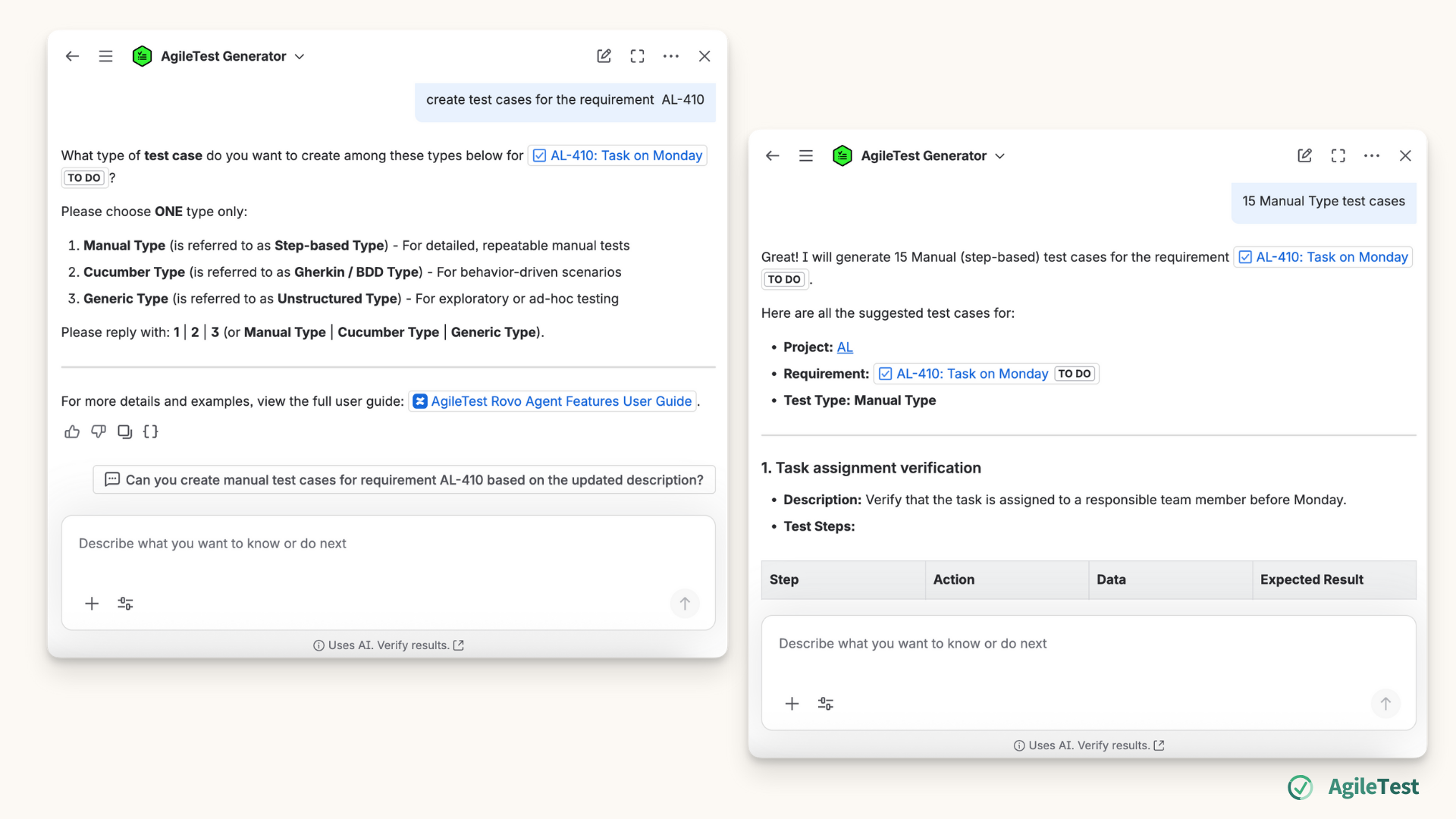The width and height of the screenshot is (1456, 819).
Task: Go back using the left arrow
Action: tap(71, 55)
